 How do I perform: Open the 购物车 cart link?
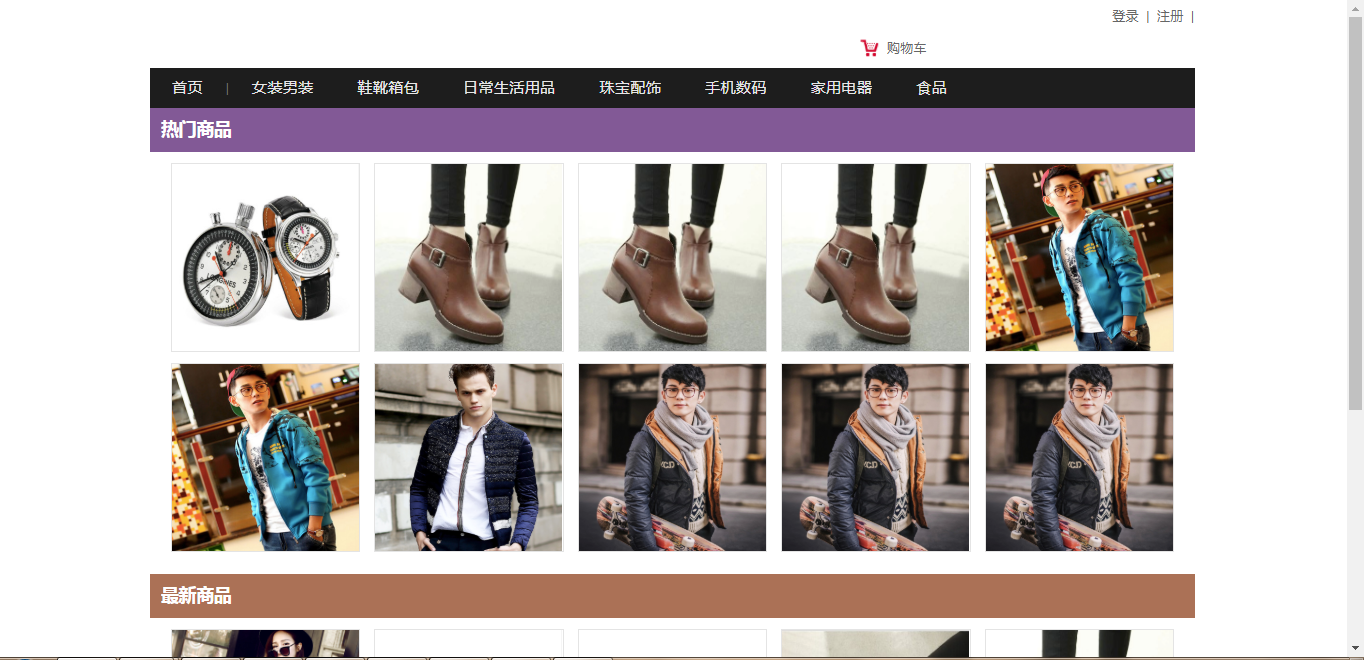pyautogui.click(x=906, y=48)
